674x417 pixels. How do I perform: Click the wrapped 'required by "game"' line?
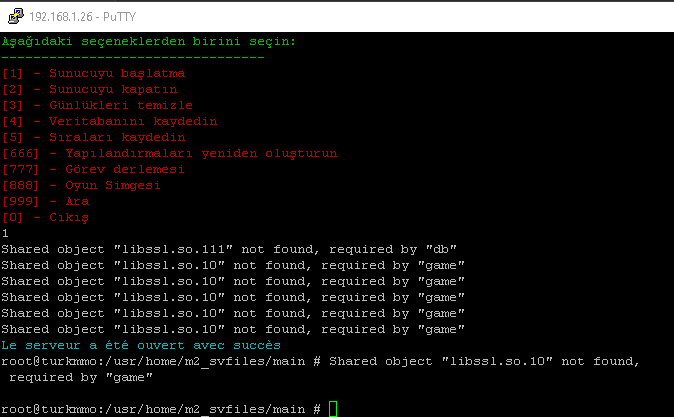coord(81,377)
